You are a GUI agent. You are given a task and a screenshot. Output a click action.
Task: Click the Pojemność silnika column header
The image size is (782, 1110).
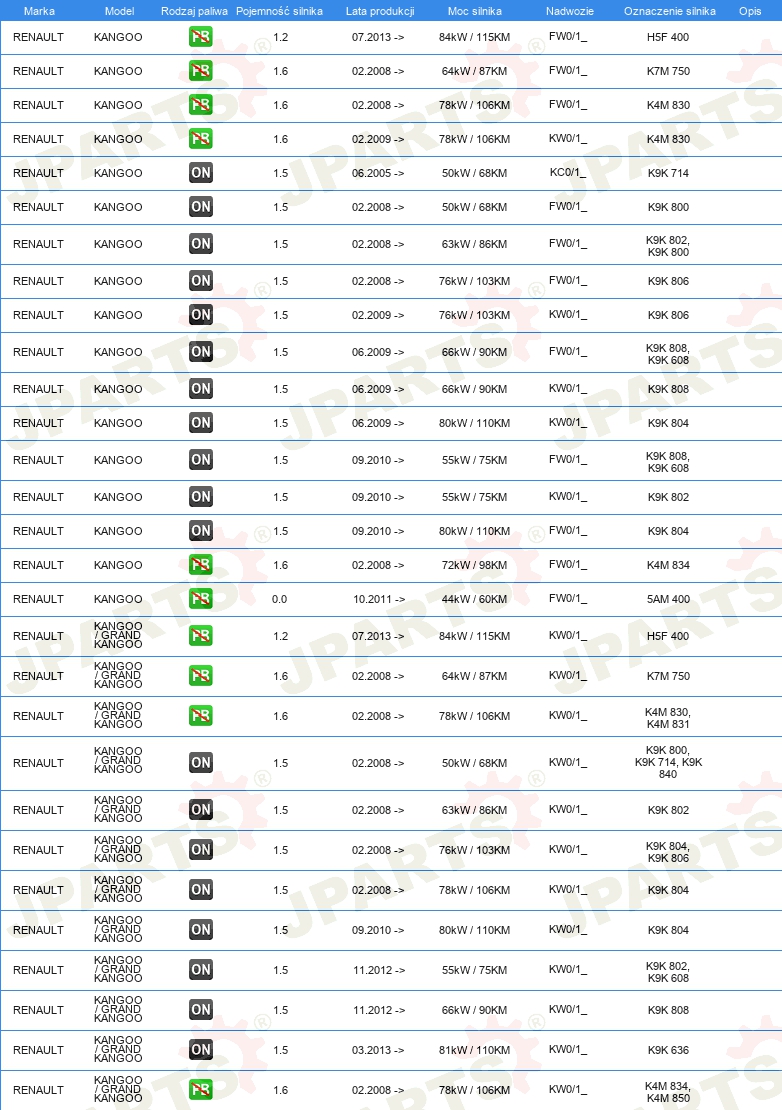click(280, 11)
